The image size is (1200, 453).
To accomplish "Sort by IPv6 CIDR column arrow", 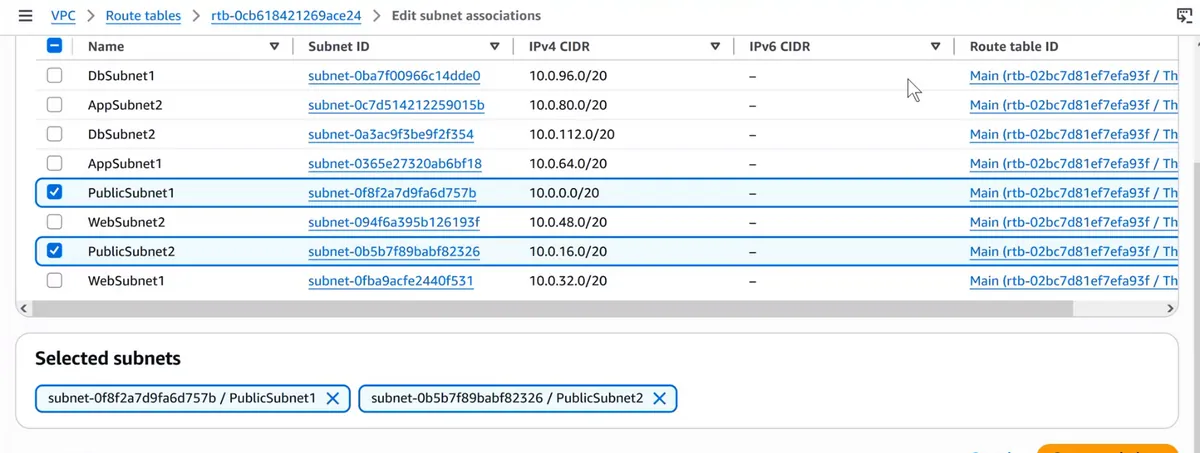I will [936, 46].
